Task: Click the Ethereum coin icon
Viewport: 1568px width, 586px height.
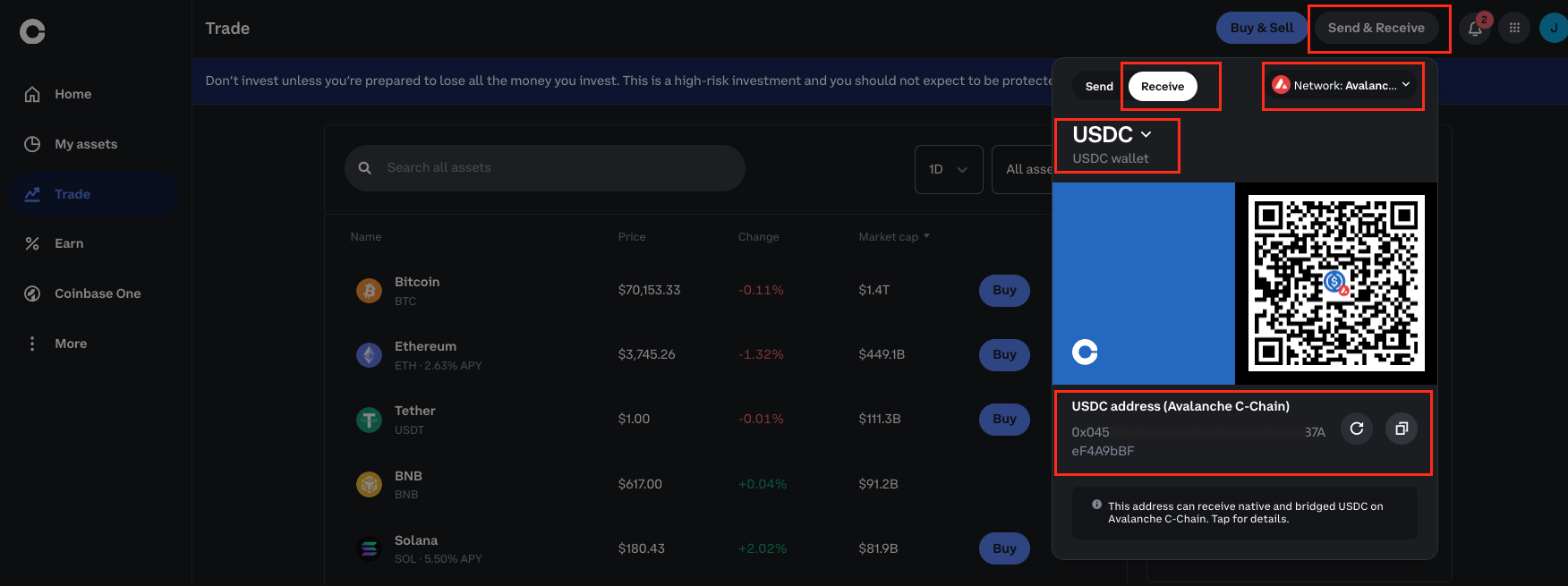Action: (370, 355)
